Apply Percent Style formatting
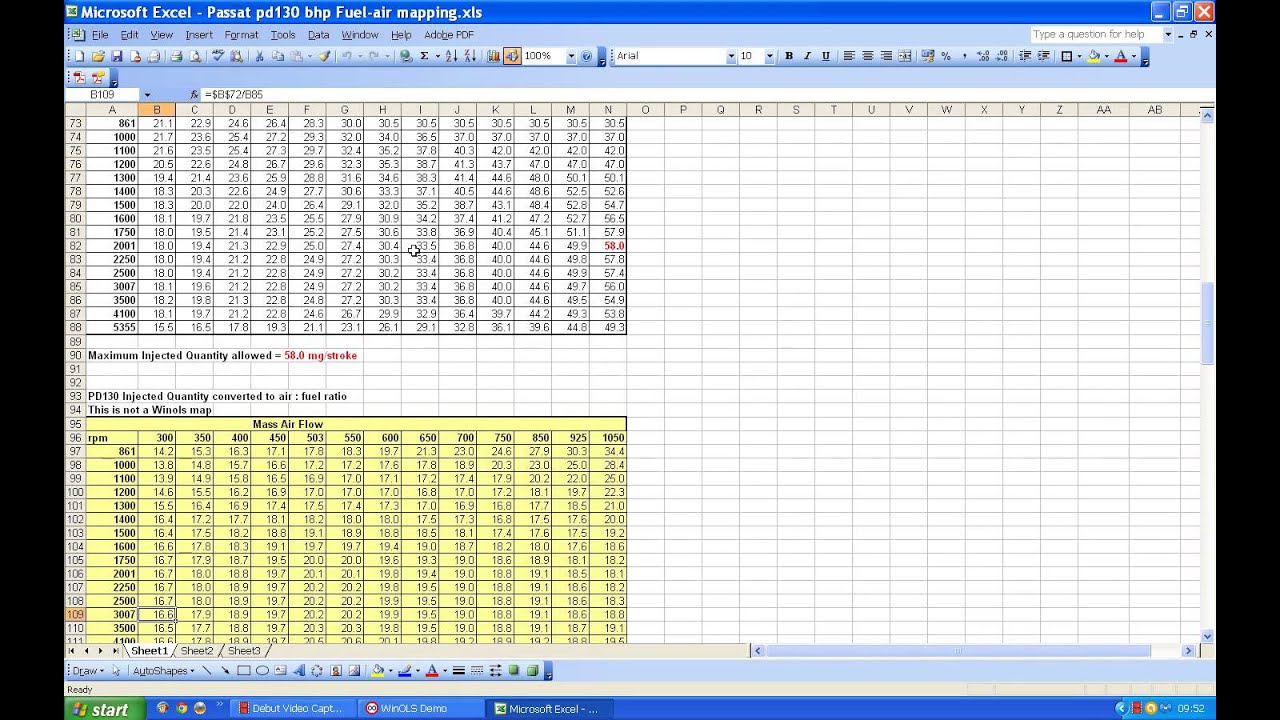The height and width of the screenshot is (720, 1280). point(946,56)
